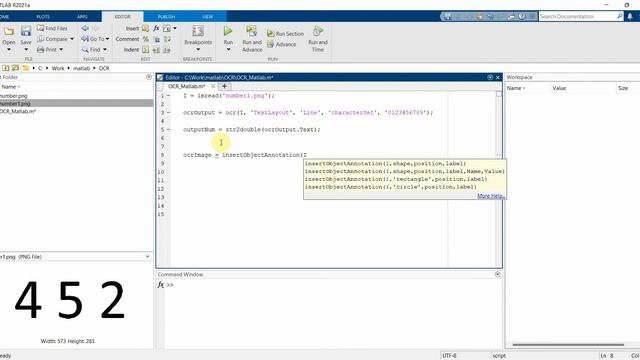
Task: Click the More Help link
Action: pyautogui.click(x=490, y=196)
